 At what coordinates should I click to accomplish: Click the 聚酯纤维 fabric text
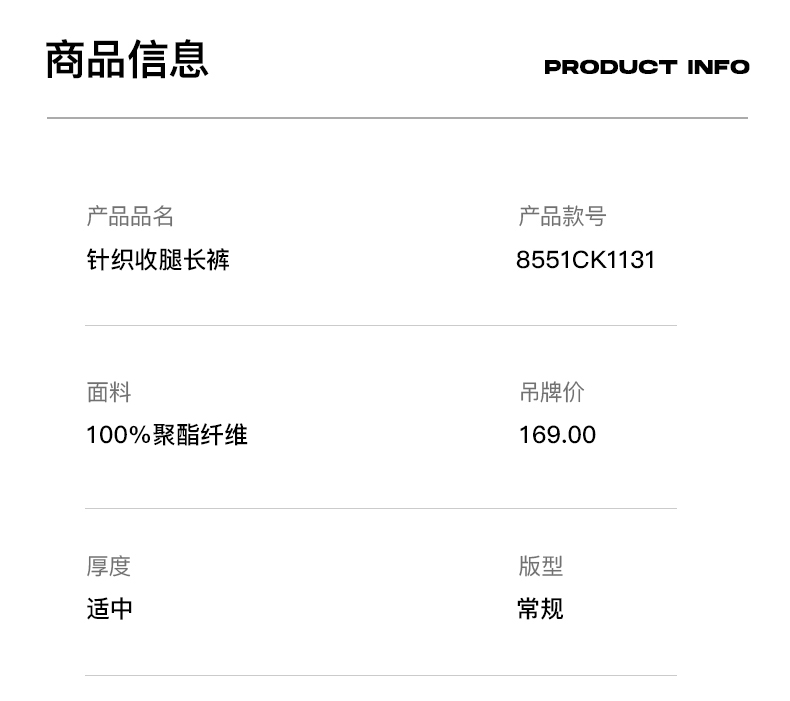tap(200, 435)
